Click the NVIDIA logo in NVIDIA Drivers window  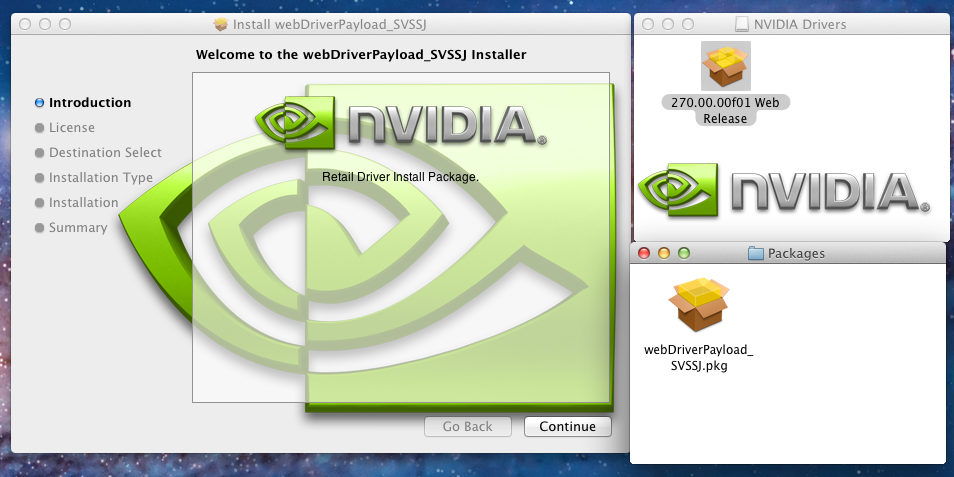point(784,189)
